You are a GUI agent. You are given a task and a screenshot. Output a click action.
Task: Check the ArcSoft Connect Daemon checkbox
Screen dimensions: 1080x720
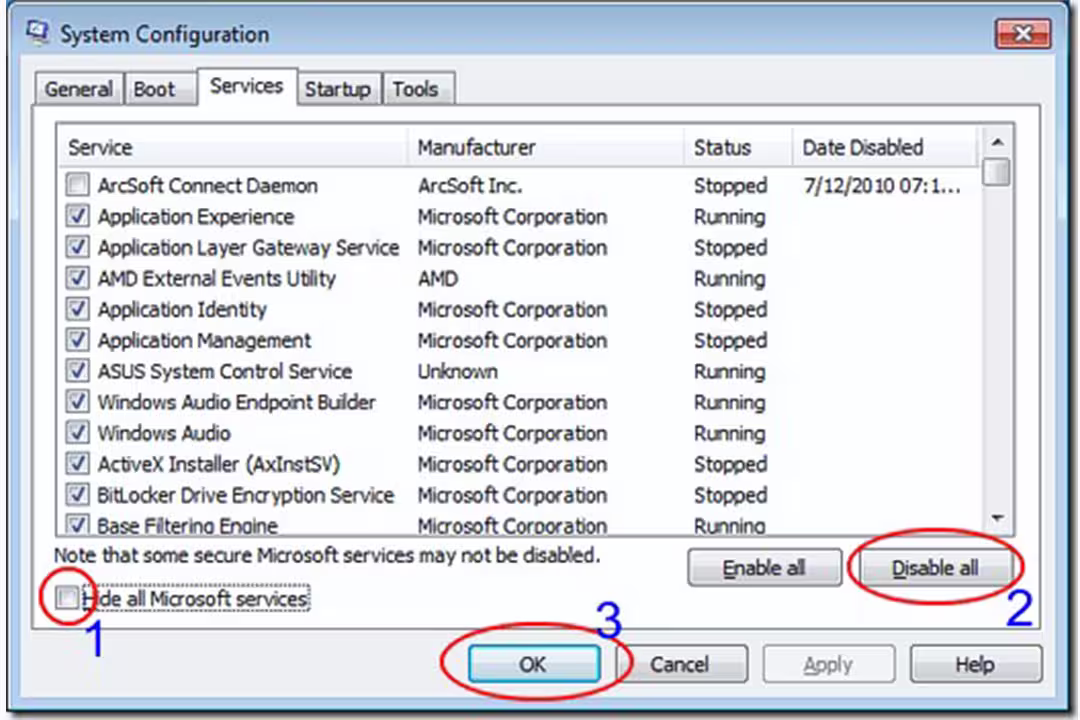click(x=77, y=186)
